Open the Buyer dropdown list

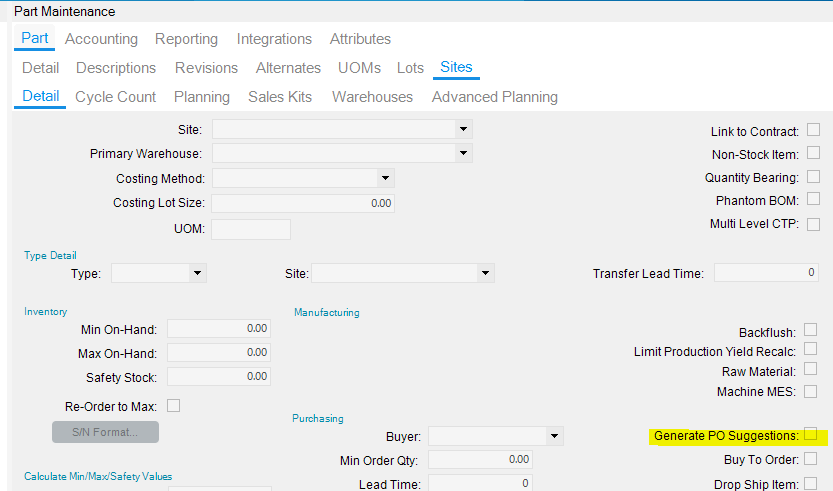[x=554, y=436]
